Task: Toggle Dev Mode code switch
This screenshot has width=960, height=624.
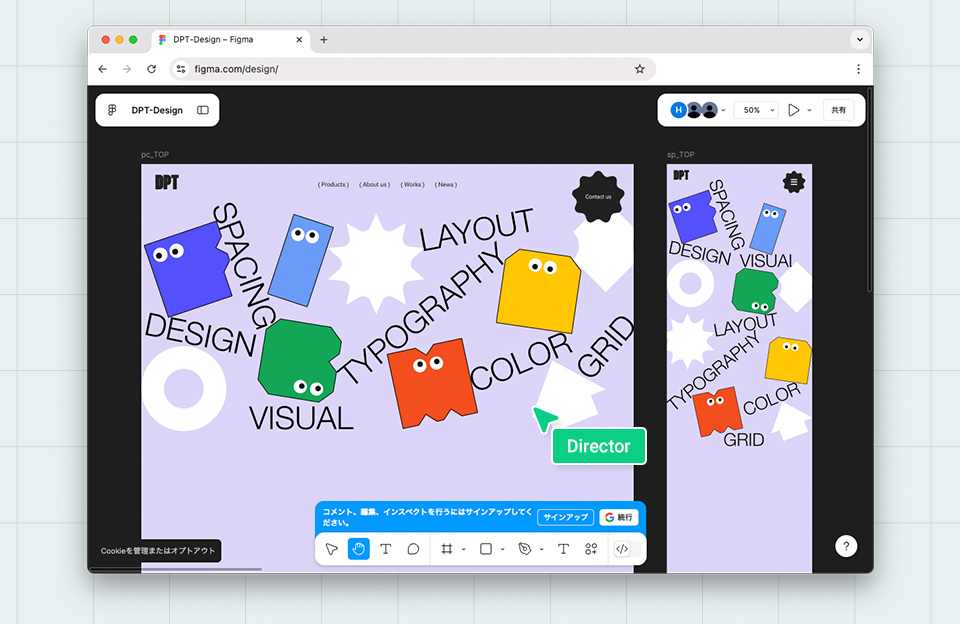Action: tap(627, 549)
